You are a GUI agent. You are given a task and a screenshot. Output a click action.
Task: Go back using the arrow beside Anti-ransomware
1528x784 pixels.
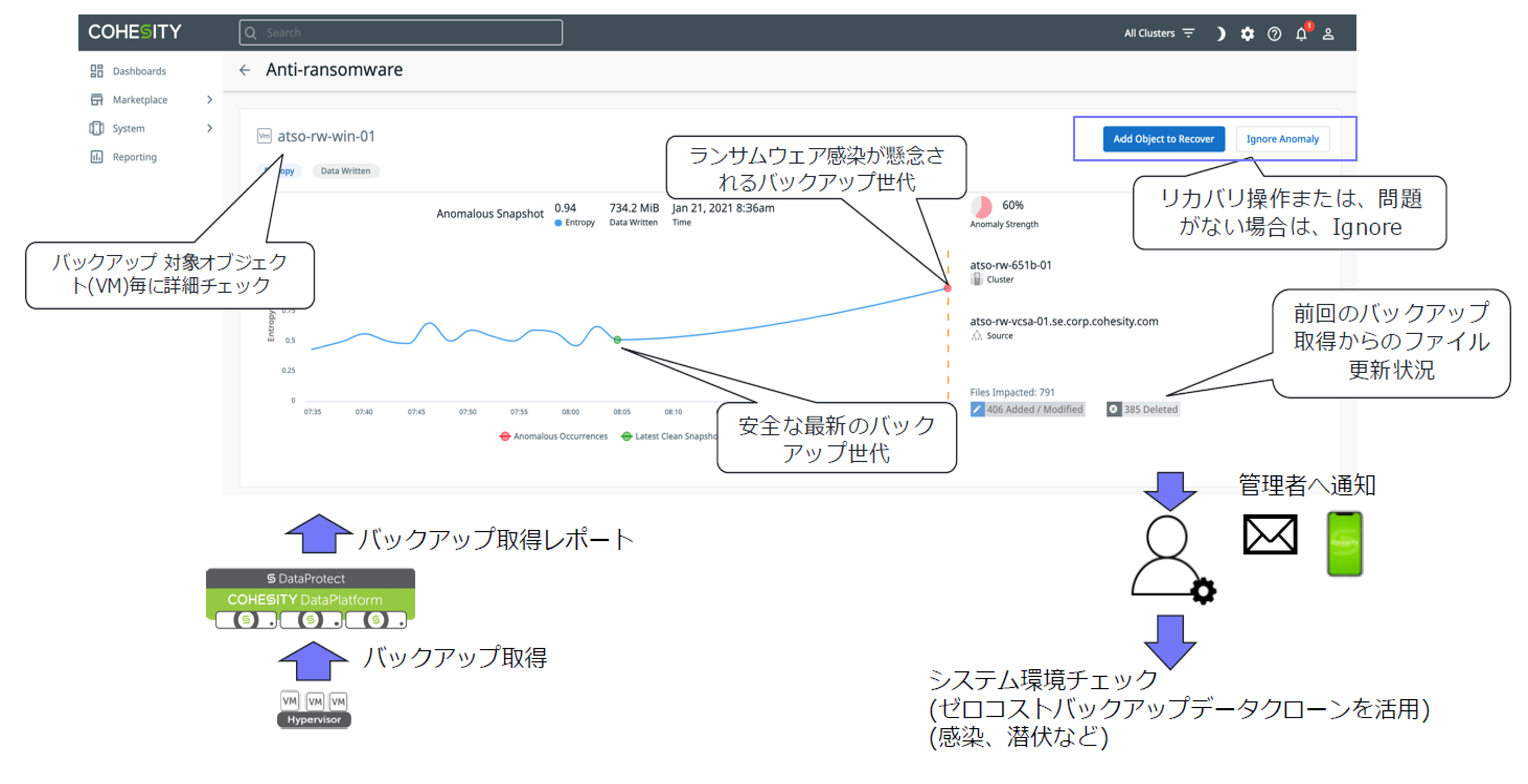click(245, 70)
